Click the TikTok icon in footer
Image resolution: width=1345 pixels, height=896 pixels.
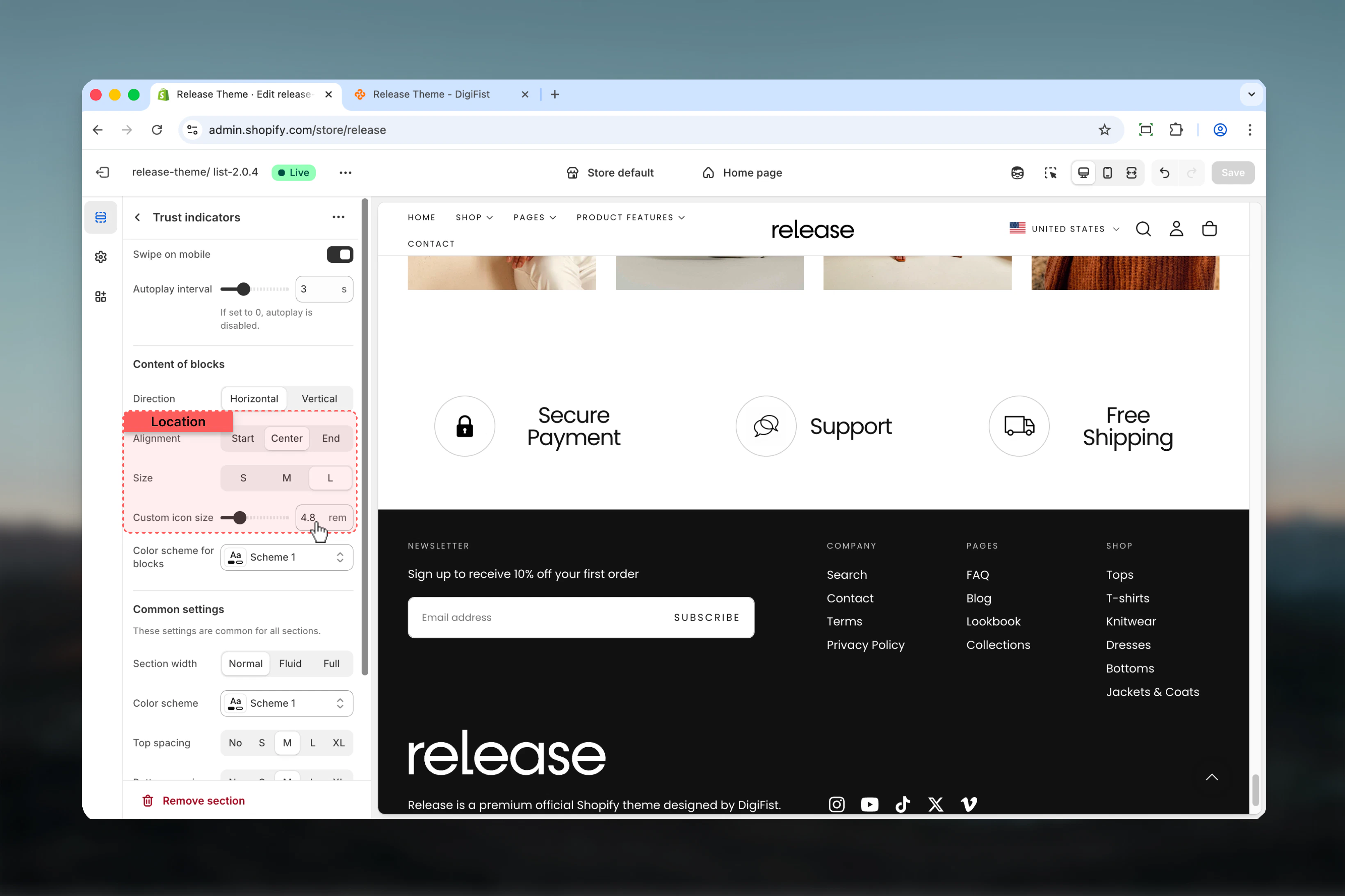(903, 805)
